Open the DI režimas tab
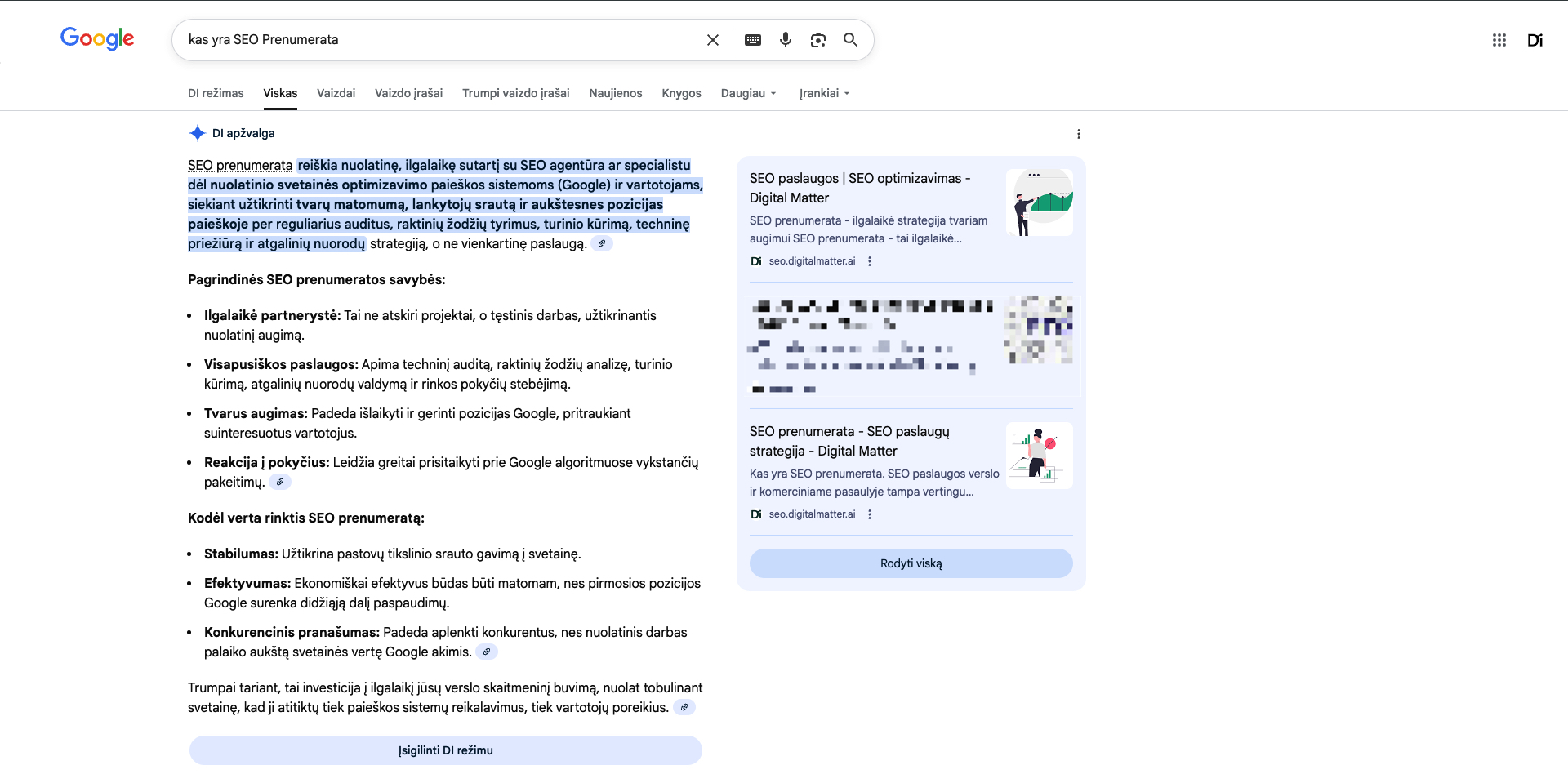 (x=216, y=93)
